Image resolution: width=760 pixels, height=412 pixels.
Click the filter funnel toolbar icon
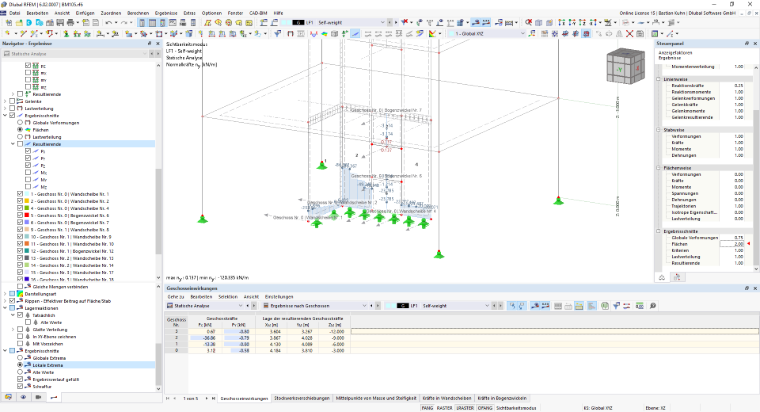(x=277, y=33)
